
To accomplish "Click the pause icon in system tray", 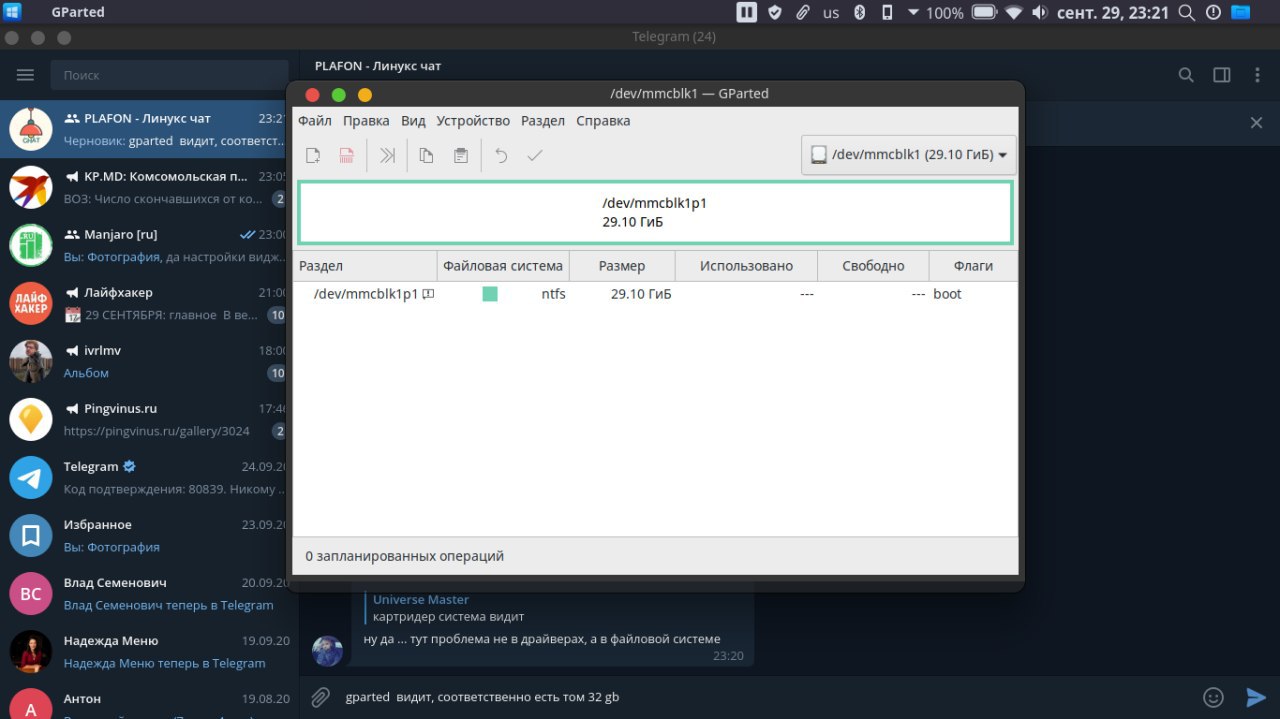I will click(x=747, y=12).
